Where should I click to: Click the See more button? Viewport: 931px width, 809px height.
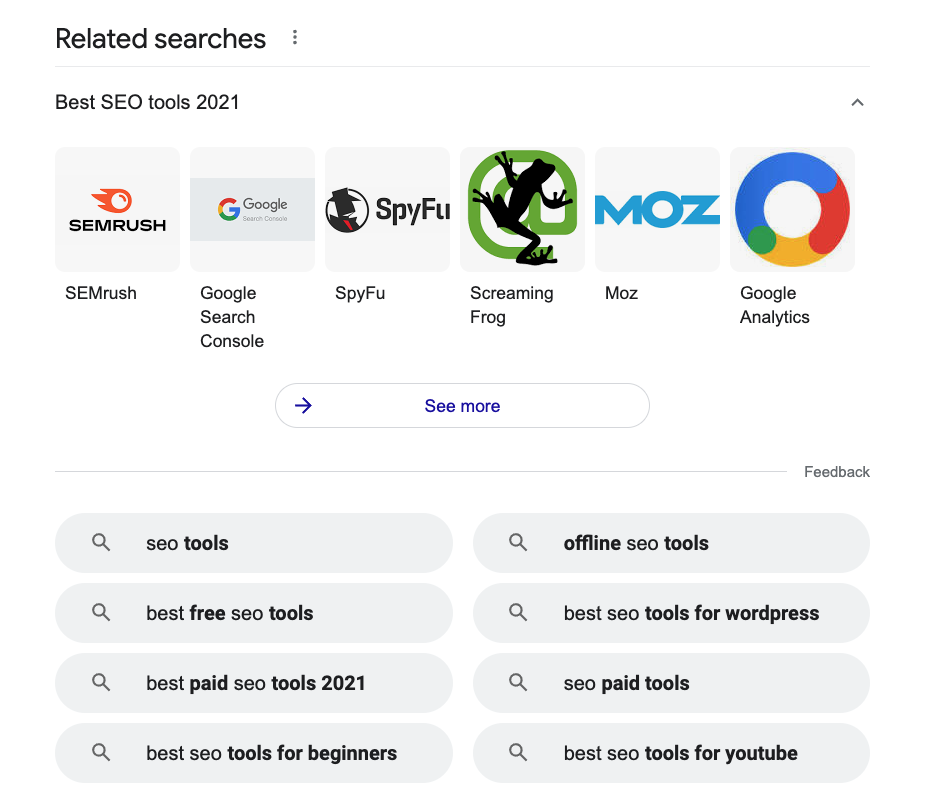tap(462, 406)
